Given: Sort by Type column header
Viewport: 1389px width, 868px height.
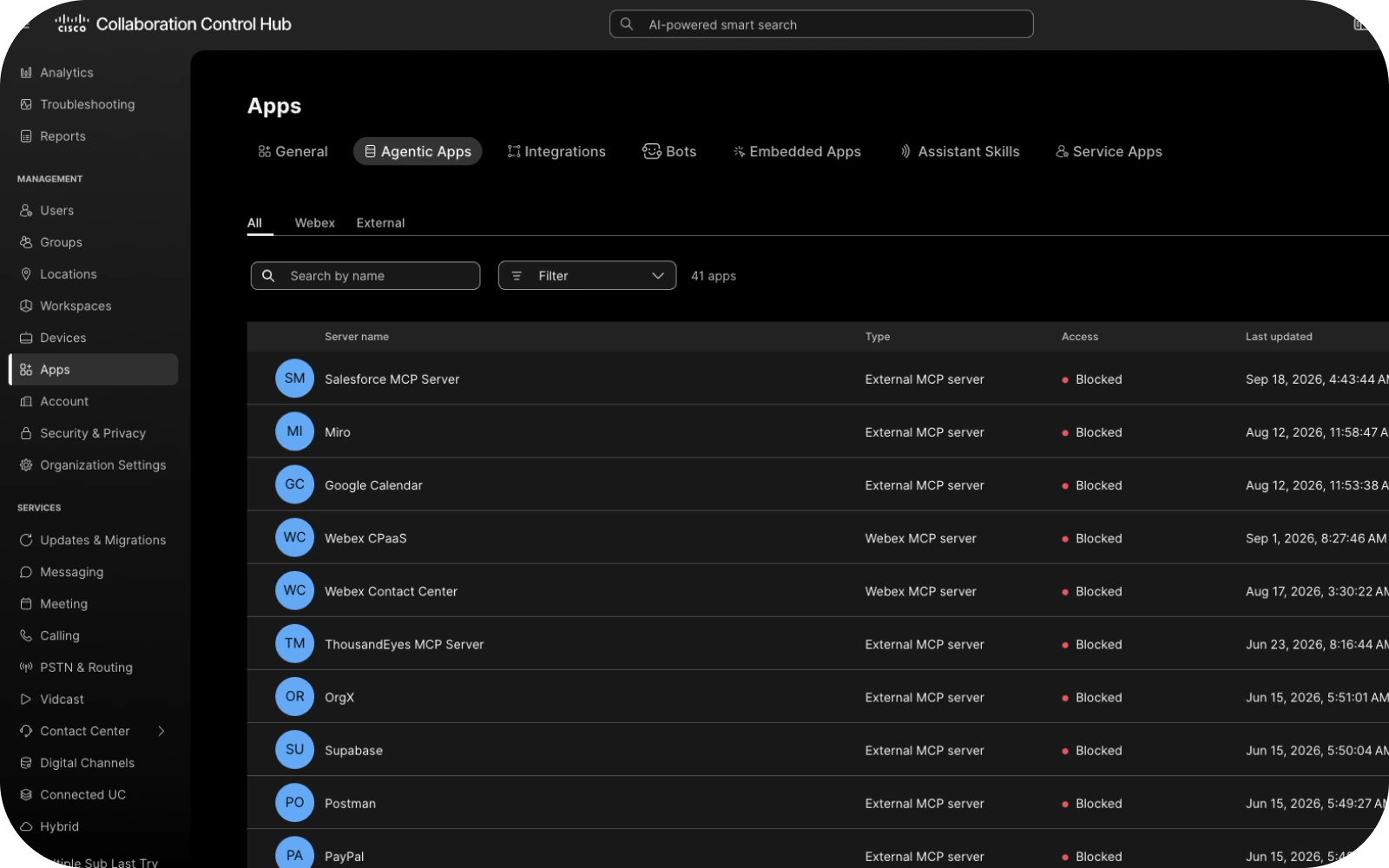Looking at the screenshot, I should (878, 337).
